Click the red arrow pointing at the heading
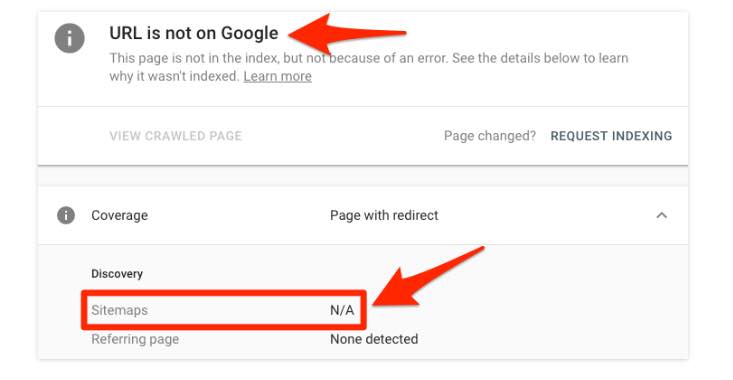Viewport: 733px width, 380px height. click(347, 34)
